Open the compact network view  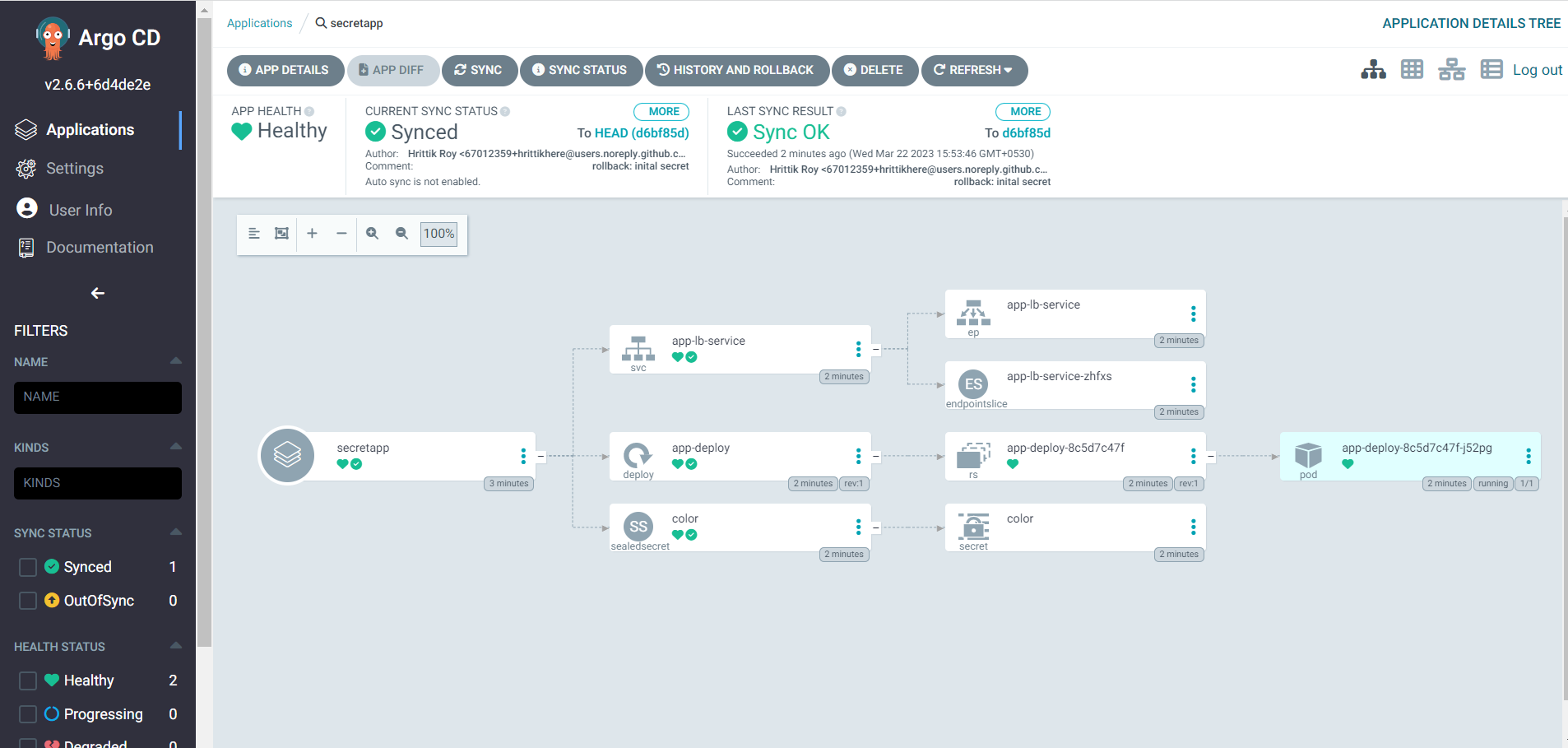tap(1452, 69)
